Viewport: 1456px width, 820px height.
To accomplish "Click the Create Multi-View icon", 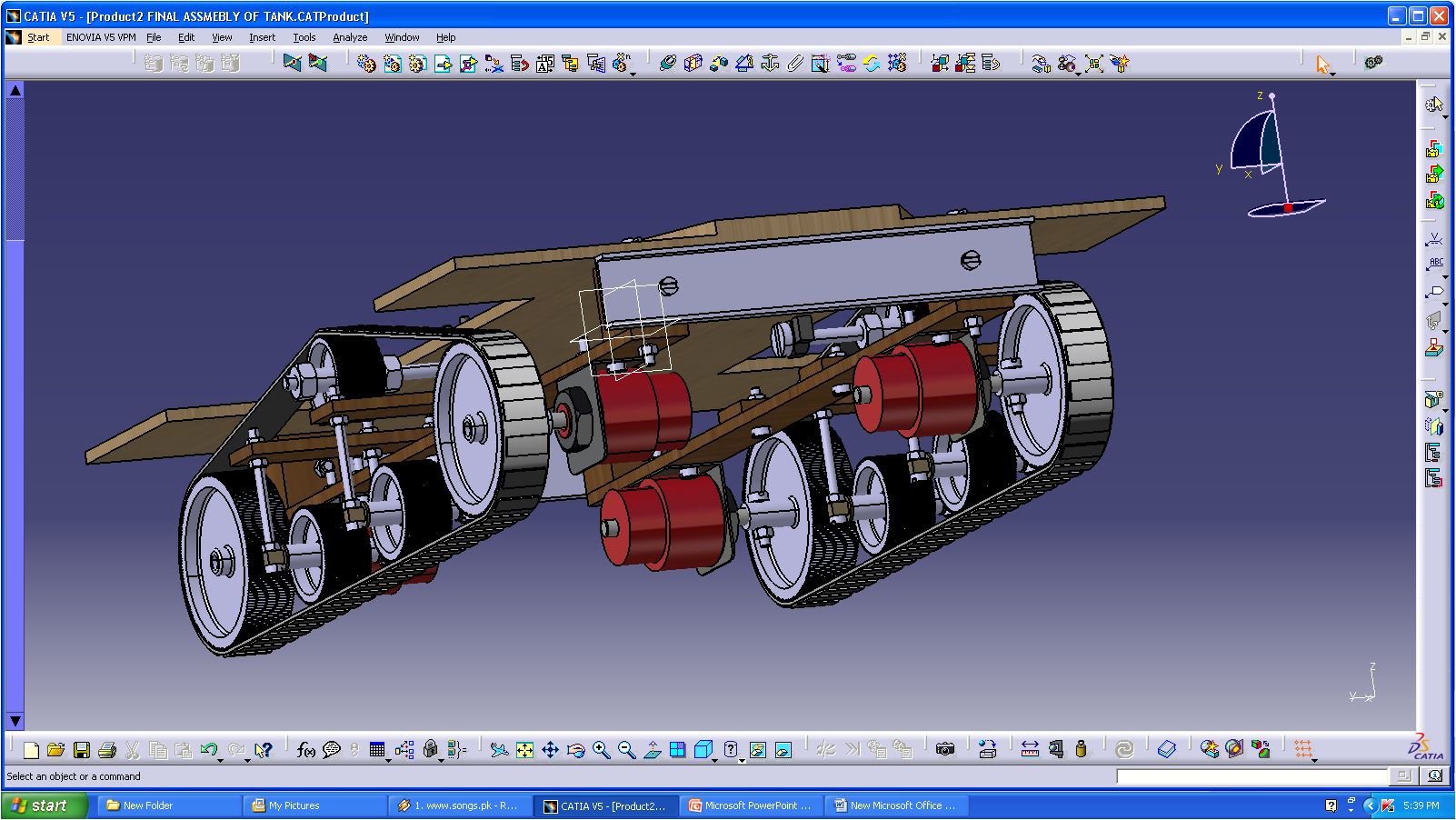I will click(677, 750).
